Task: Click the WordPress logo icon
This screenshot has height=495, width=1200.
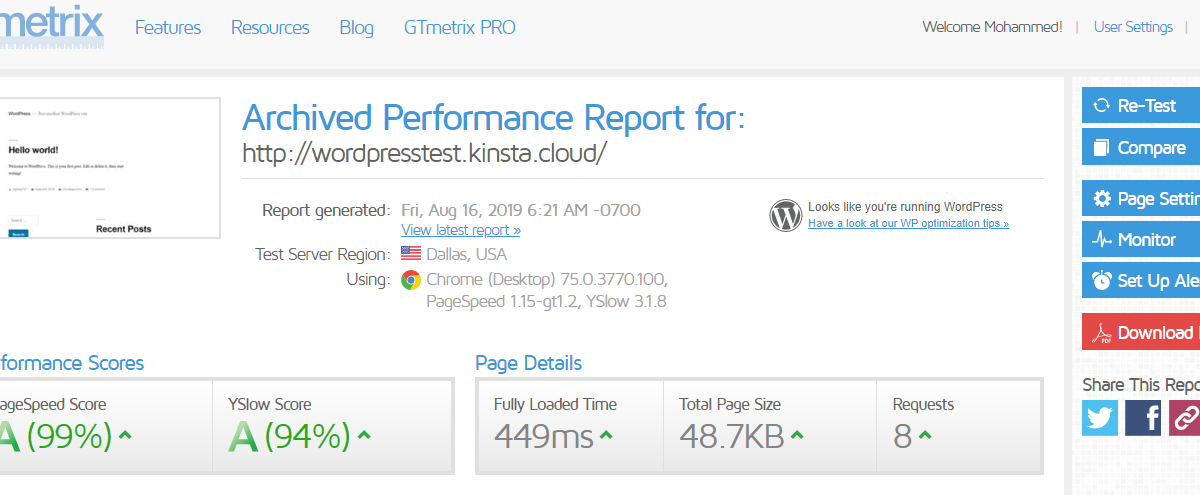Action: pos(786,215)
